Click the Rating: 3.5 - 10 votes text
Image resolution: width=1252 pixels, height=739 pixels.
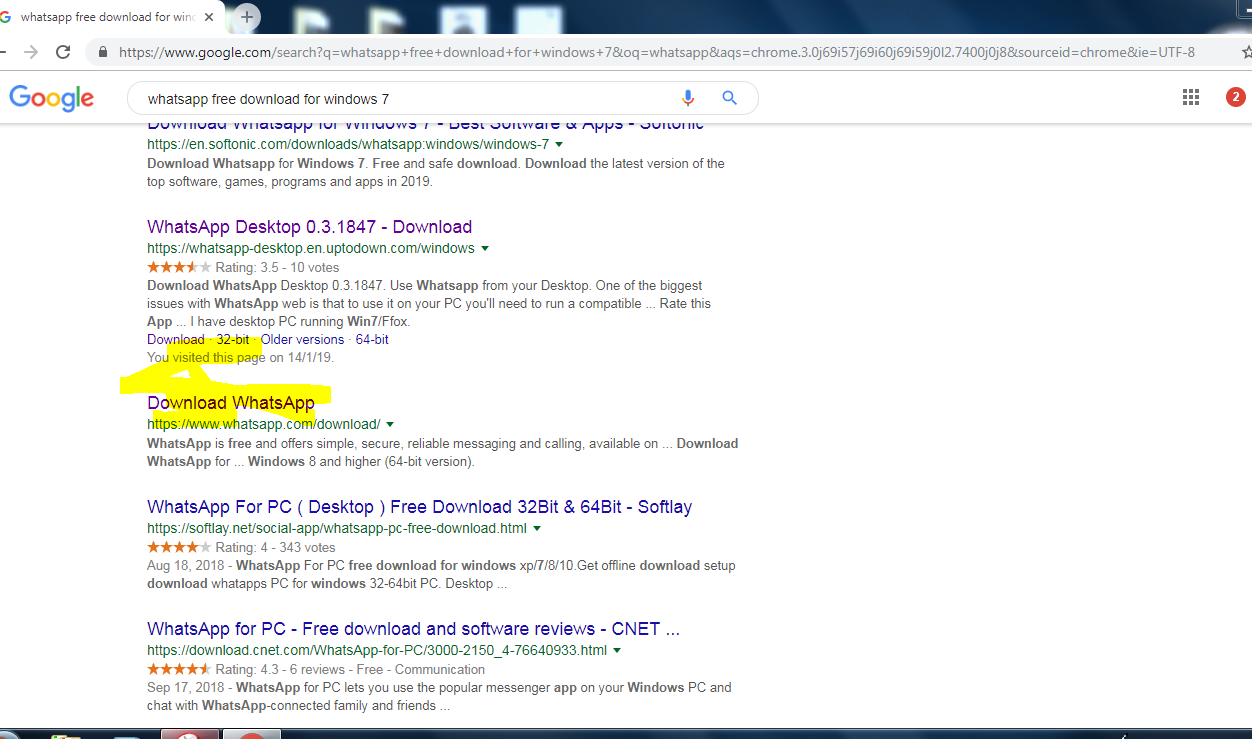pos(277,268)
